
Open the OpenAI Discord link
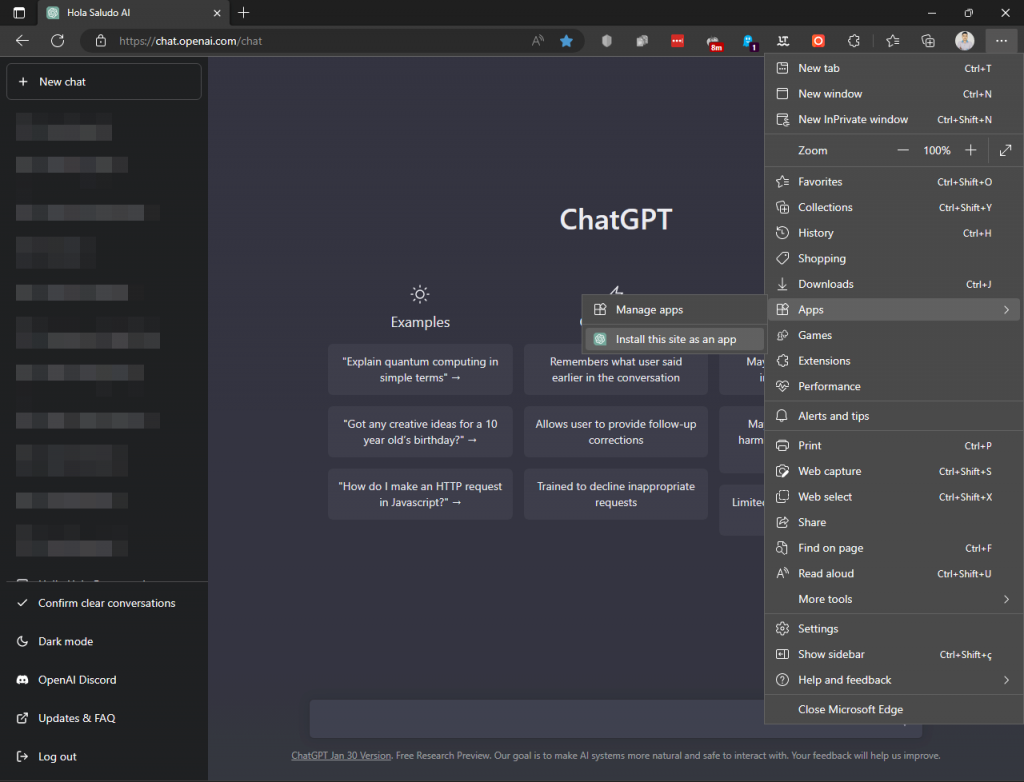tap(104, 680)
